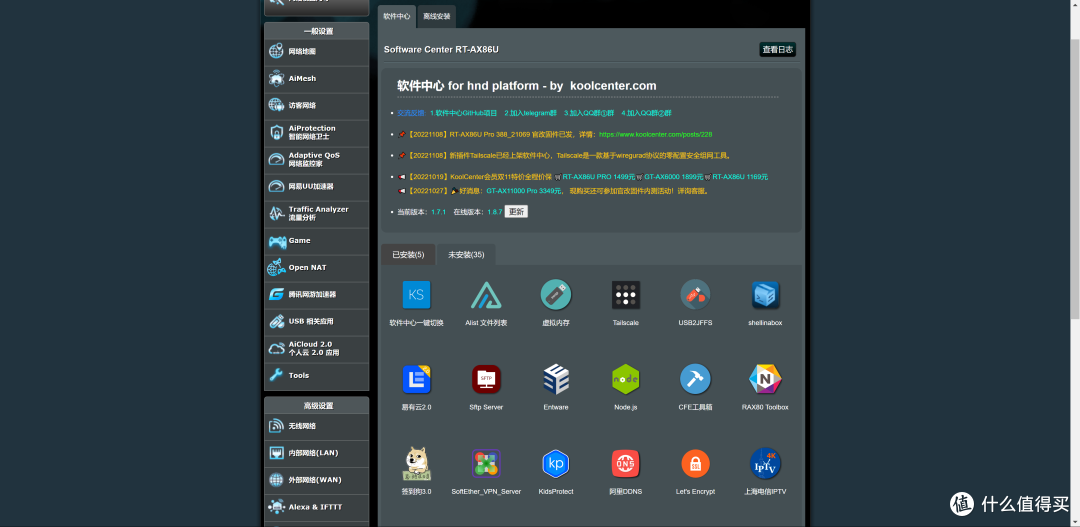Open the koolcenter.com/posts/228 link
Image resolution: width=1080 pixels, height=527 pixels.
[655, 135]
